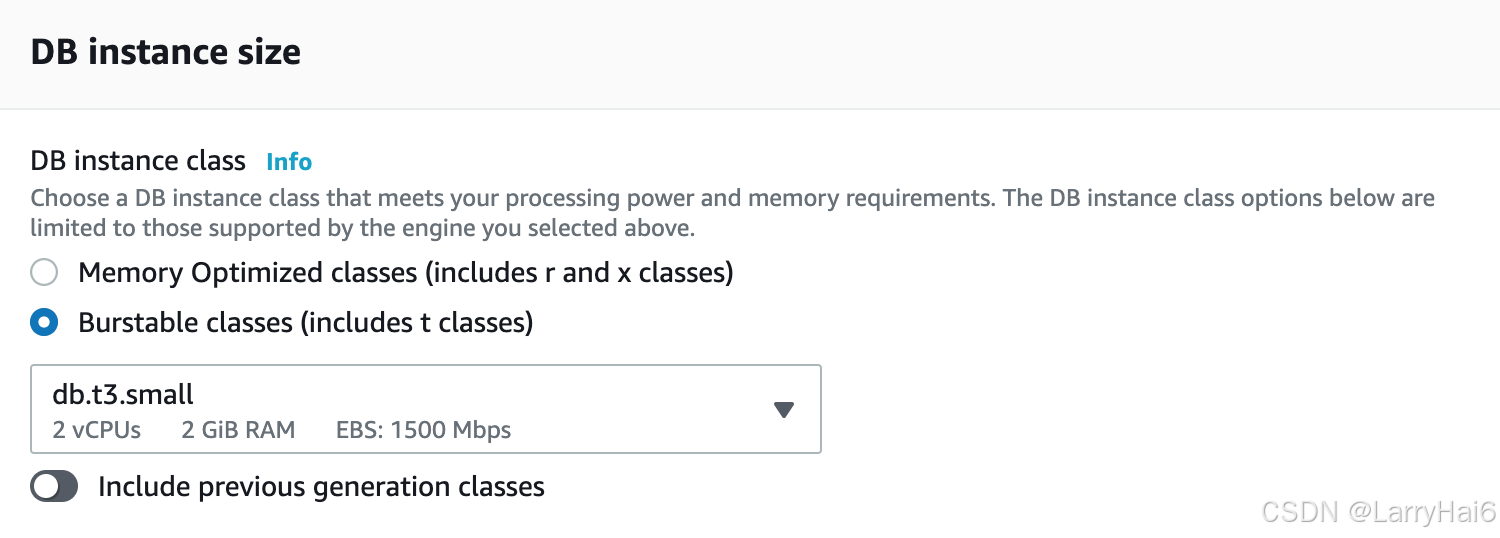
Task: Click the 'DB instance size' section heading
Action: pos(165,52)
